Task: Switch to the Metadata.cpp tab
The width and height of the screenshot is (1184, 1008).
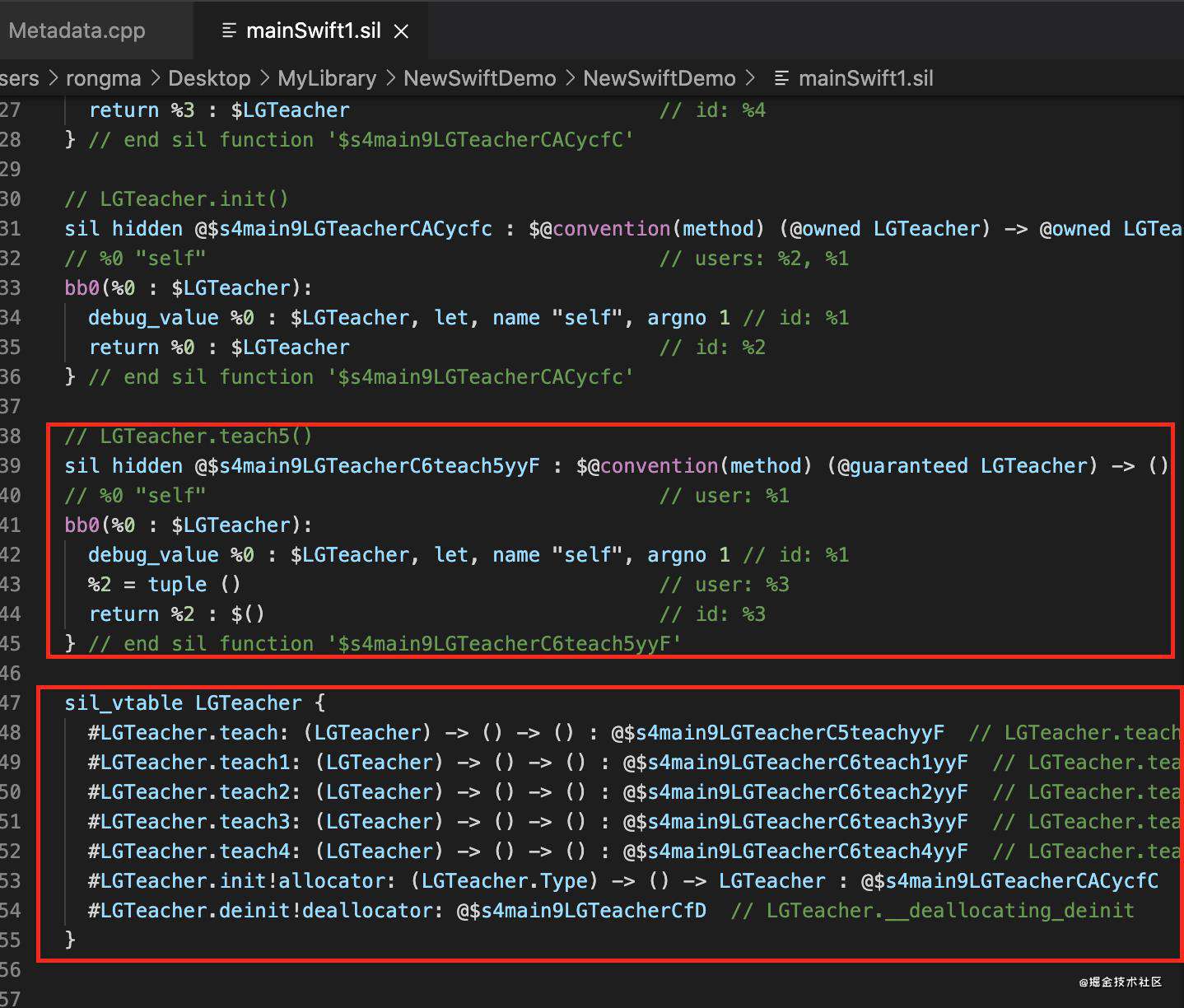Action: 77,30
